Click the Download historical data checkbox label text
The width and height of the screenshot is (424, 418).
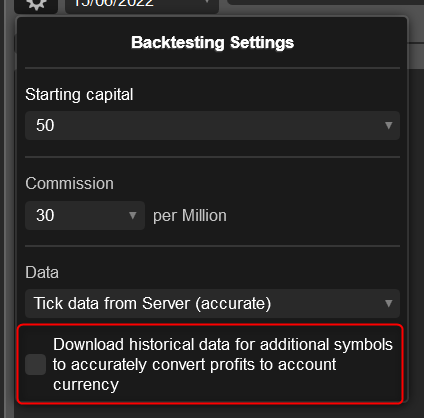point(223,364)
